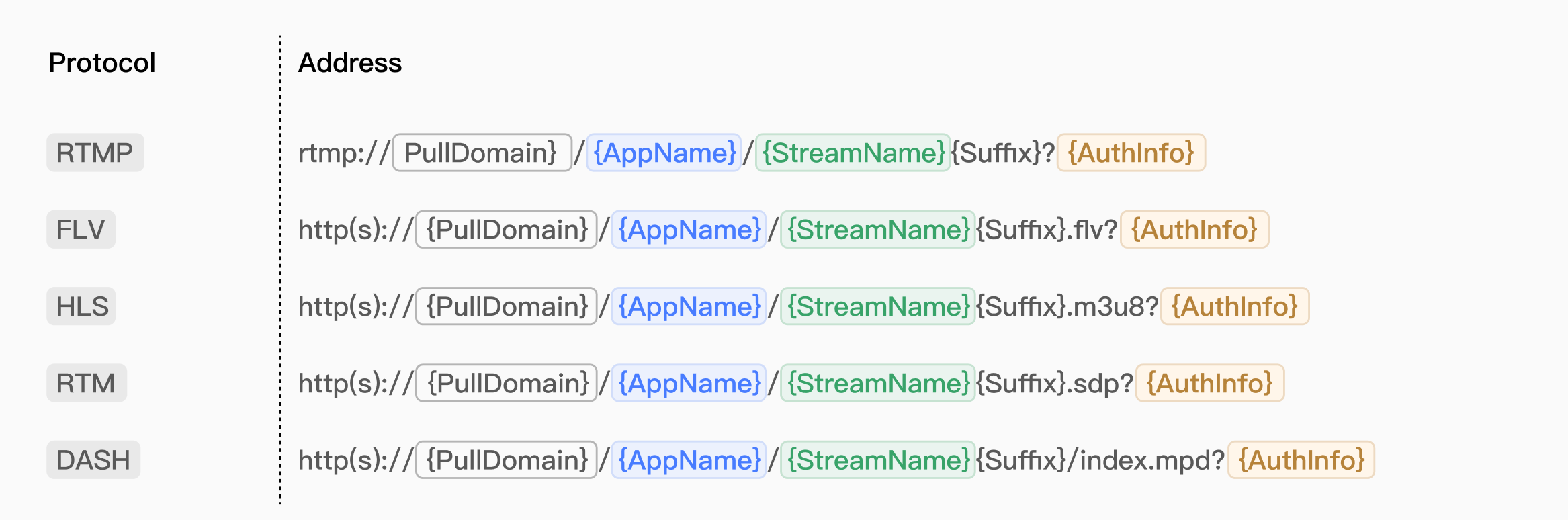1568x520 pixels.
Task: Click blue AppName tag in RTMP row
Action: pyautogui.click(x=664, y=153)
